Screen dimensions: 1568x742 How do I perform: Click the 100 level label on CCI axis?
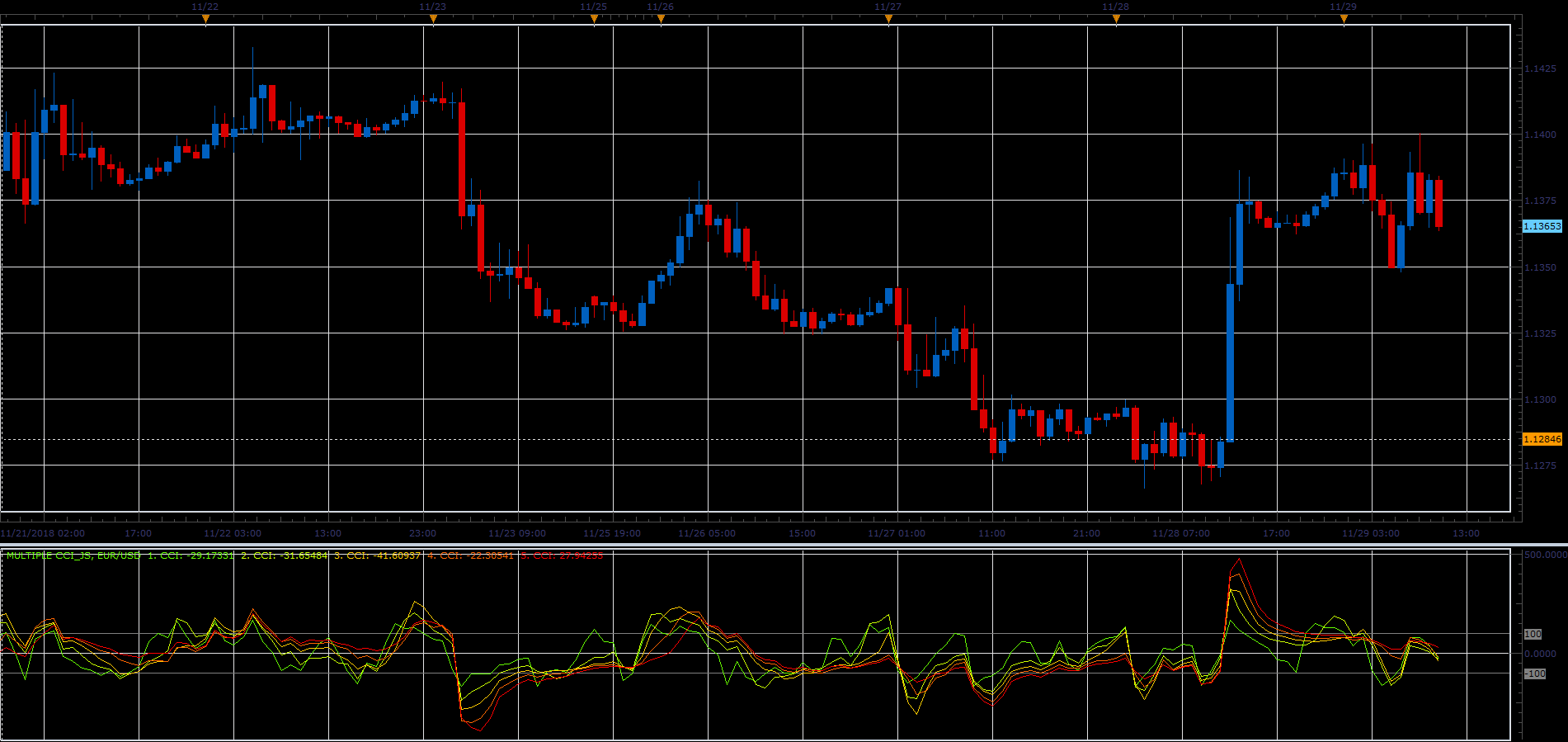[x=1533, y=634]
